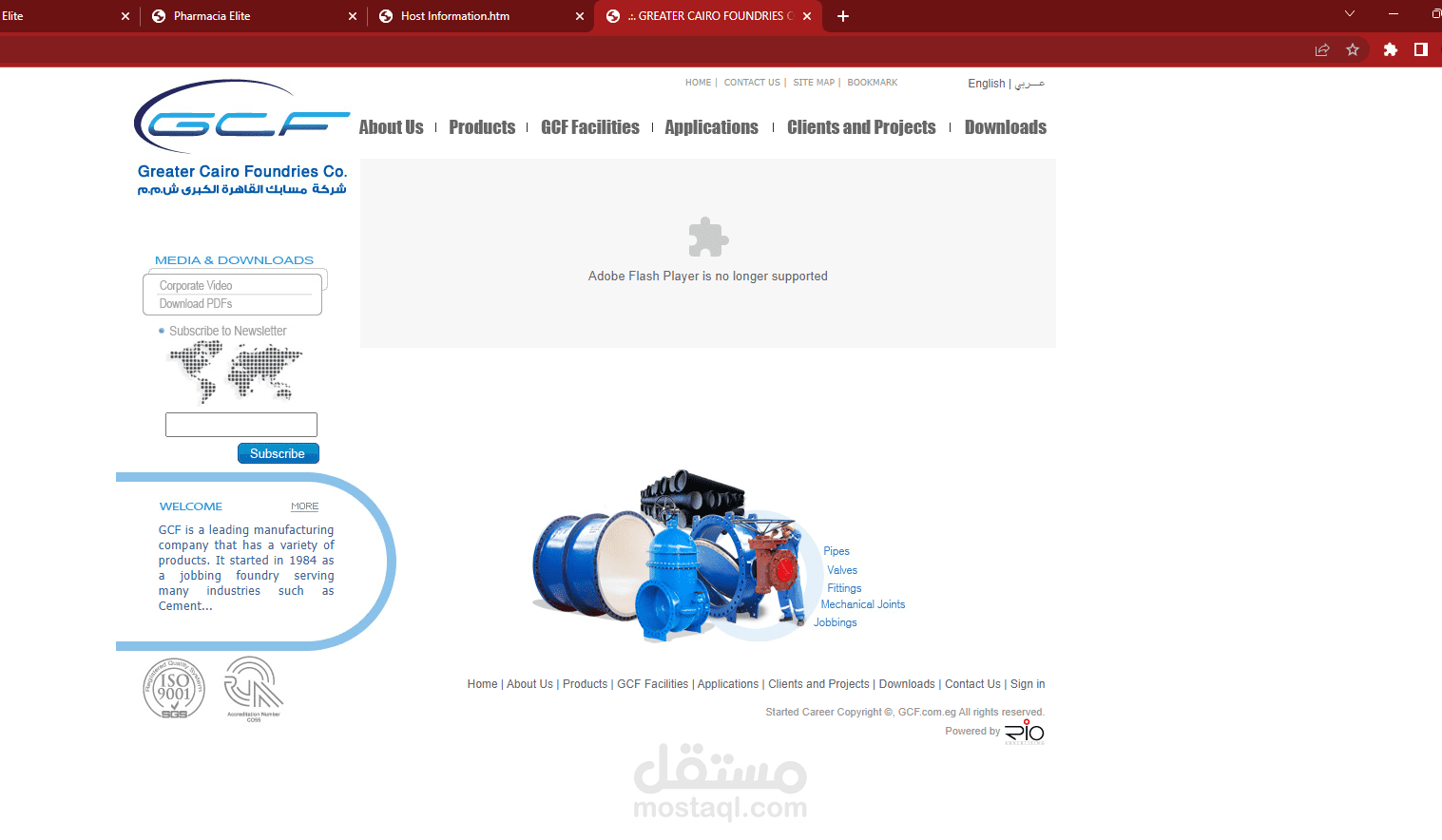Click the top BOOKMARK link
This screenshot has height=840, width=1442.
[x=873, y=83]
